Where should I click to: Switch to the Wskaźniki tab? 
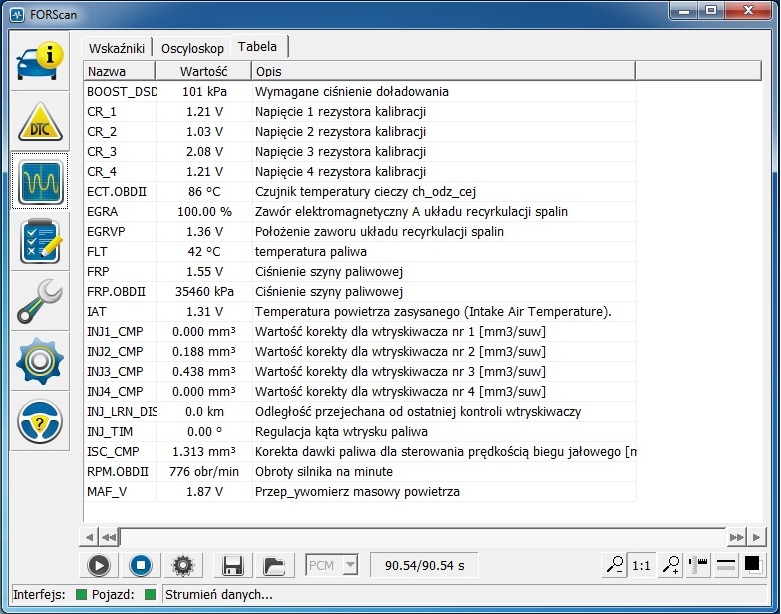click(117, 48)
